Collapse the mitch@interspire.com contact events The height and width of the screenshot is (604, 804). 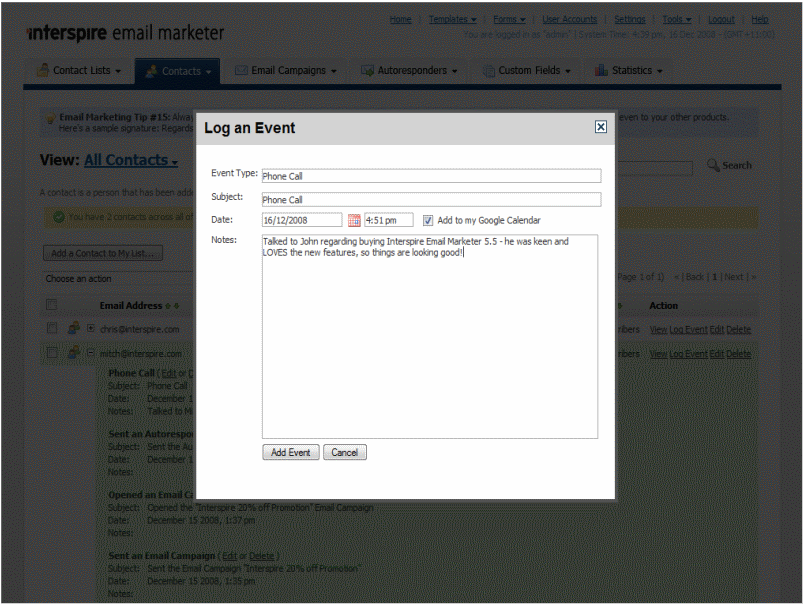point(91,353)
